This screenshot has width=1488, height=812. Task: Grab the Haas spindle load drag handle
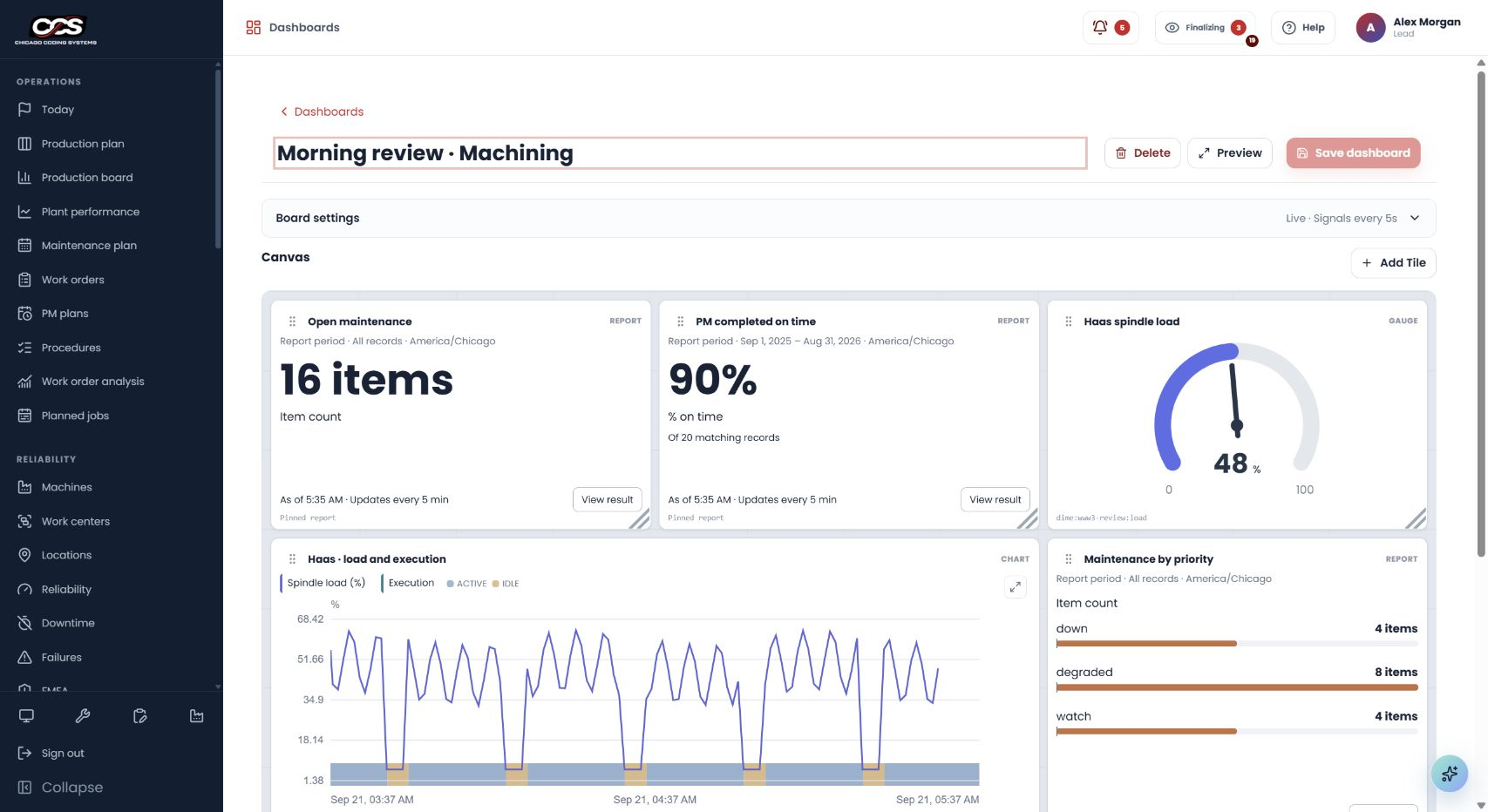coord(1069,321)
